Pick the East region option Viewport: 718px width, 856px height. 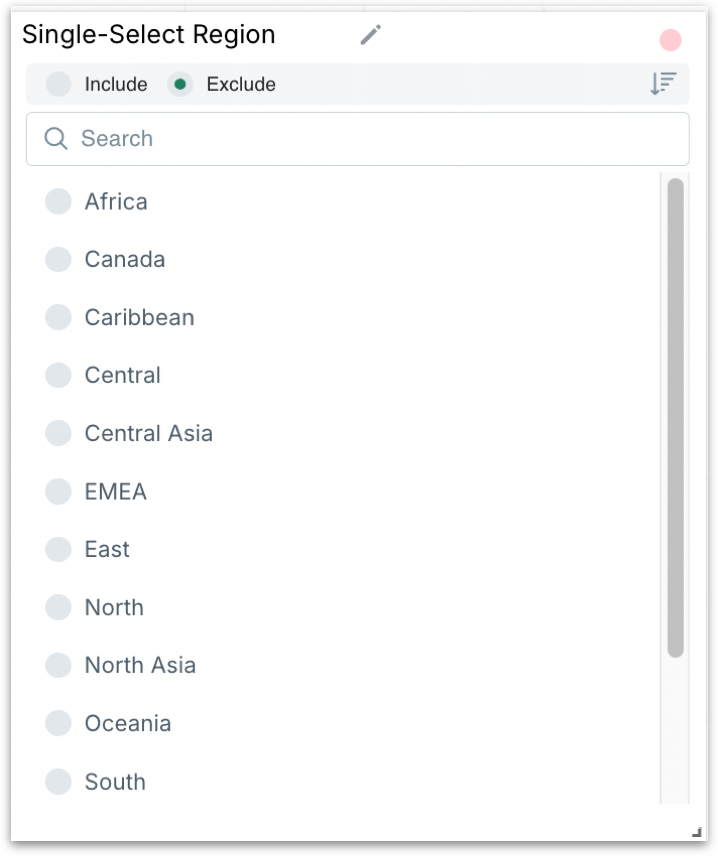(59, 550)
